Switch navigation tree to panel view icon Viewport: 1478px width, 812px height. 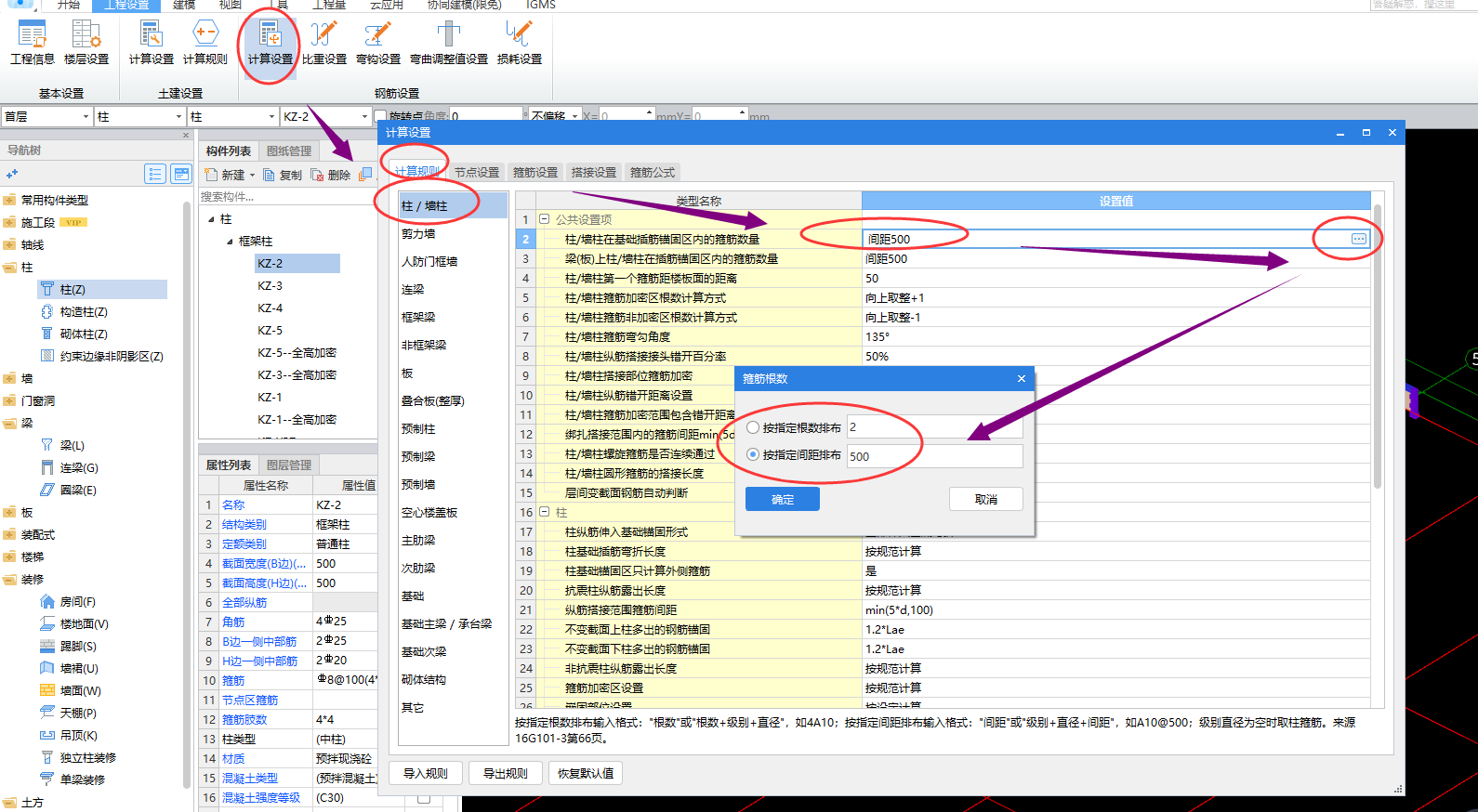[x=181, y=174]
